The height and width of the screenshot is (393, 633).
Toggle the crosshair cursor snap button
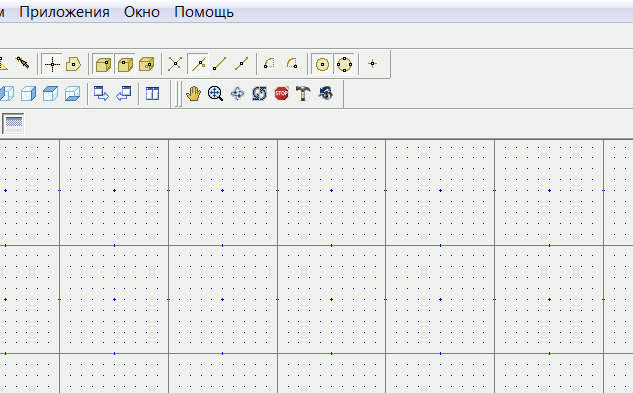pyautogui.click(x=52, y=64)
